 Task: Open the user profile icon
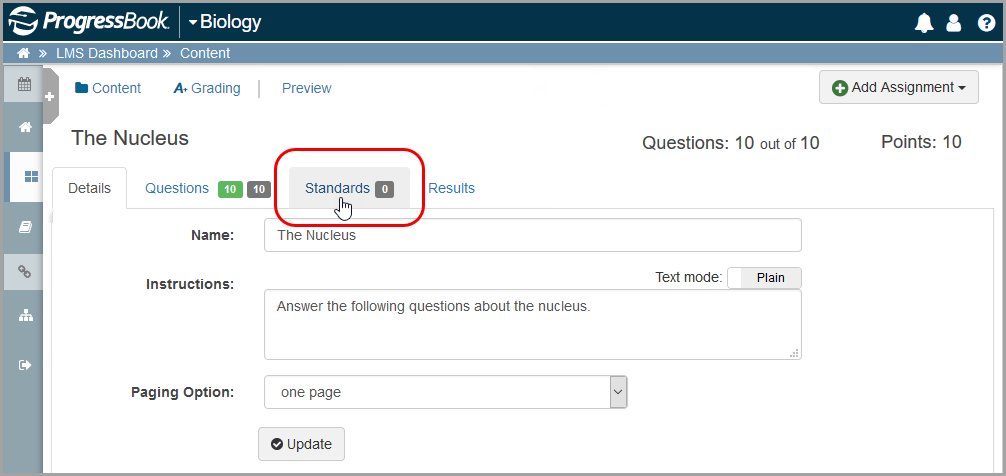tap(954, 23)
